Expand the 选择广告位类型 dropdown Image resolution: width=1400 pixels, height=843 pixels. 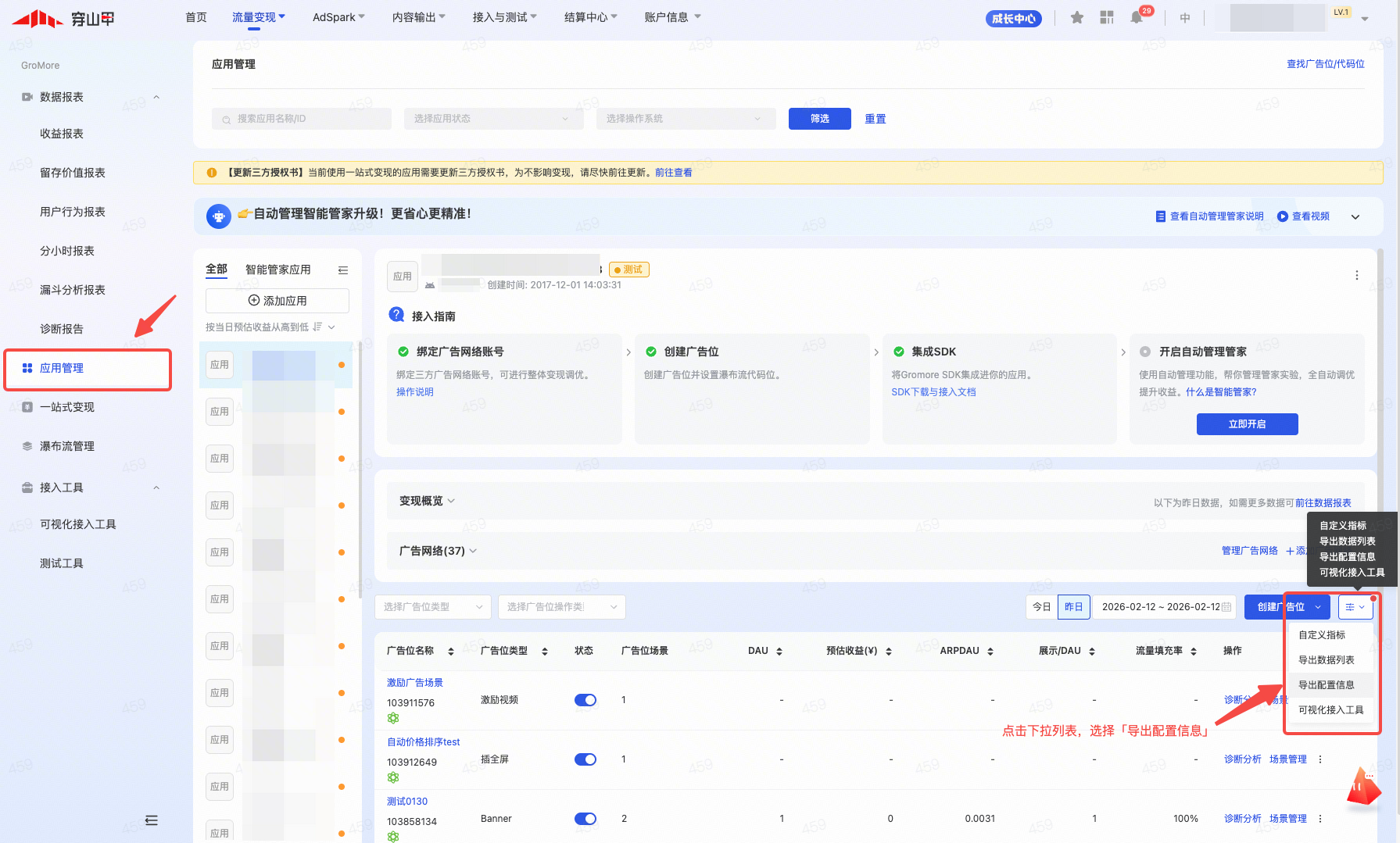point(433,607)
